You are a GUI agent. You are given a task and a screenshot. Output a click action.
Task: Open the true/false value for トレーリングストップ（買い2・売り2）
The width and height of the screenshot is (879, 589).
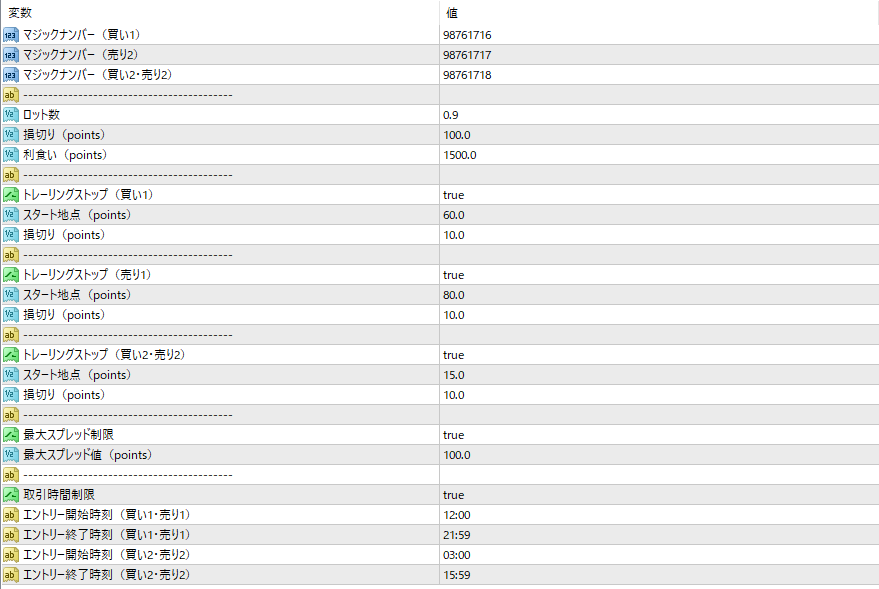click(454, 355)
